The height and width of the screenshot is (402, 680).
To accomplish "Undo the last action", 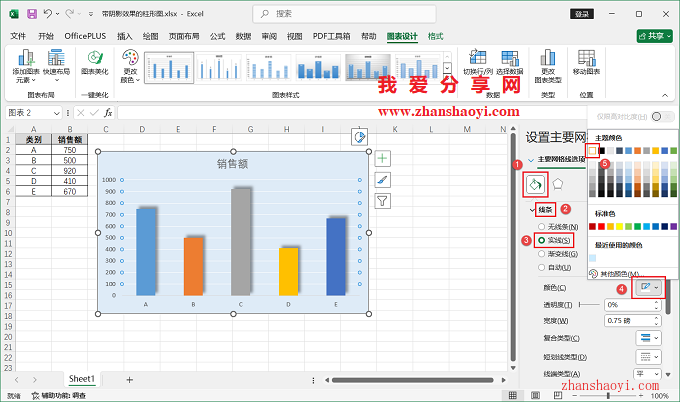I will [48, 14].
